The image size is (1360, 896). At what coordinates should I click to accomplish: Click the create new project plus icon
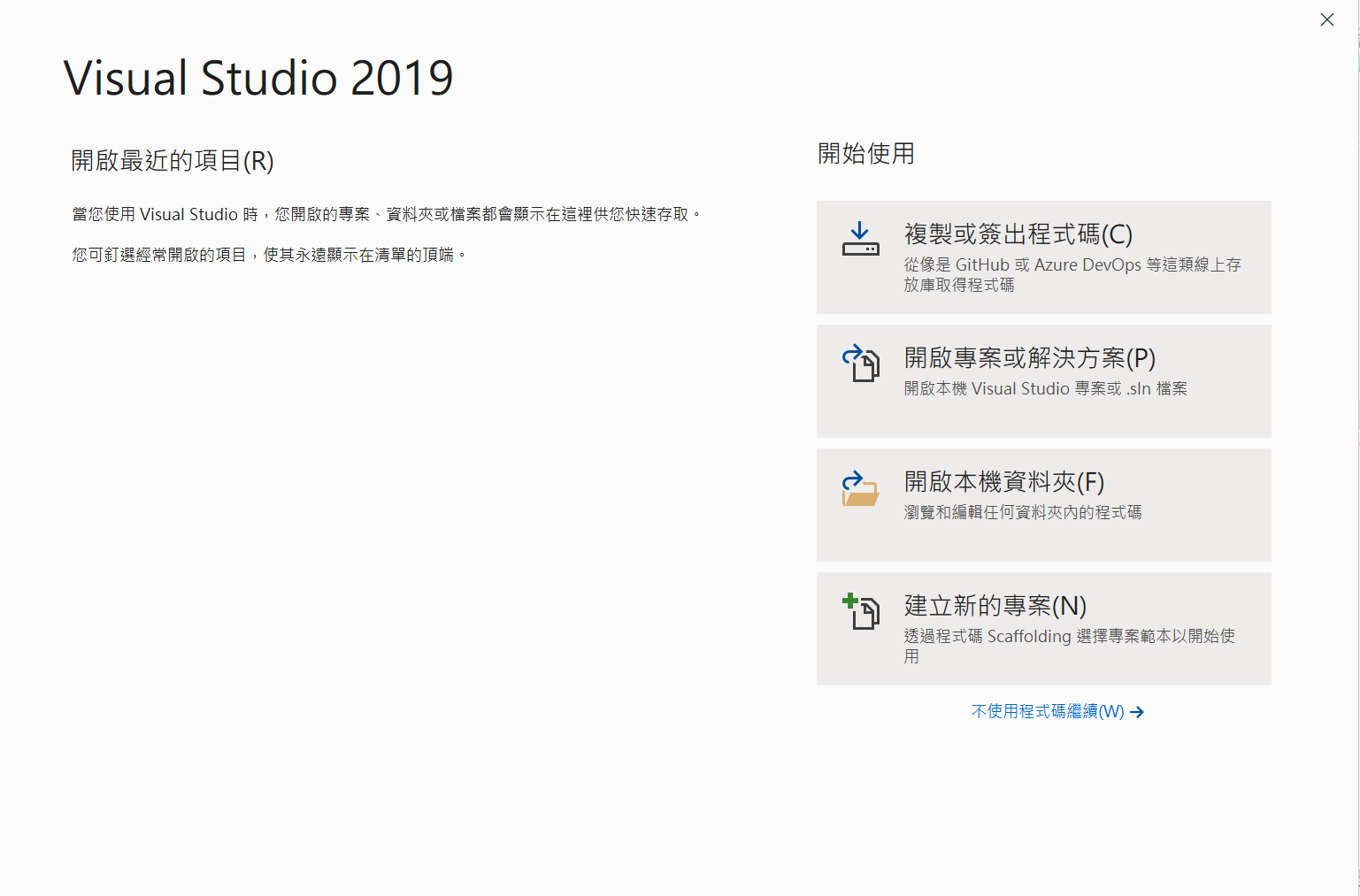pos(860,611)
